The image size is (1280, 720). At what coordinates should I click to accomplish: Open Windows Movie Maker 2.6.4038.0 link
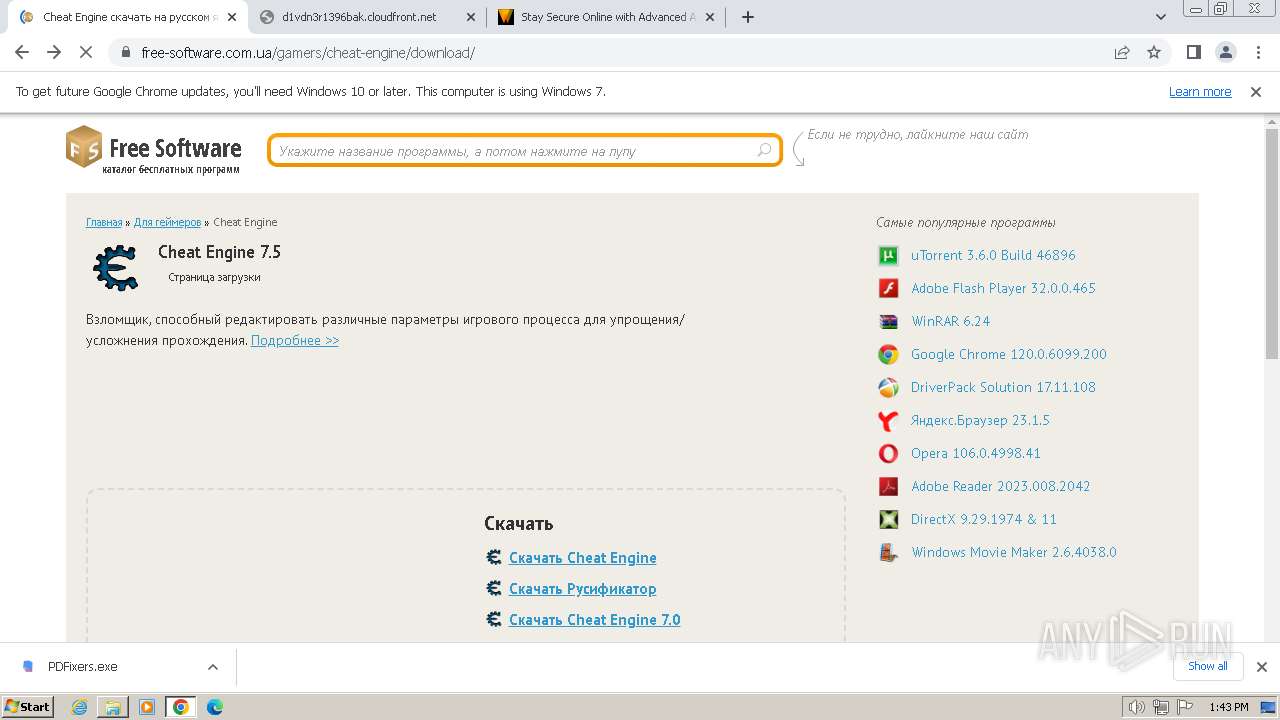[1014, 552]
